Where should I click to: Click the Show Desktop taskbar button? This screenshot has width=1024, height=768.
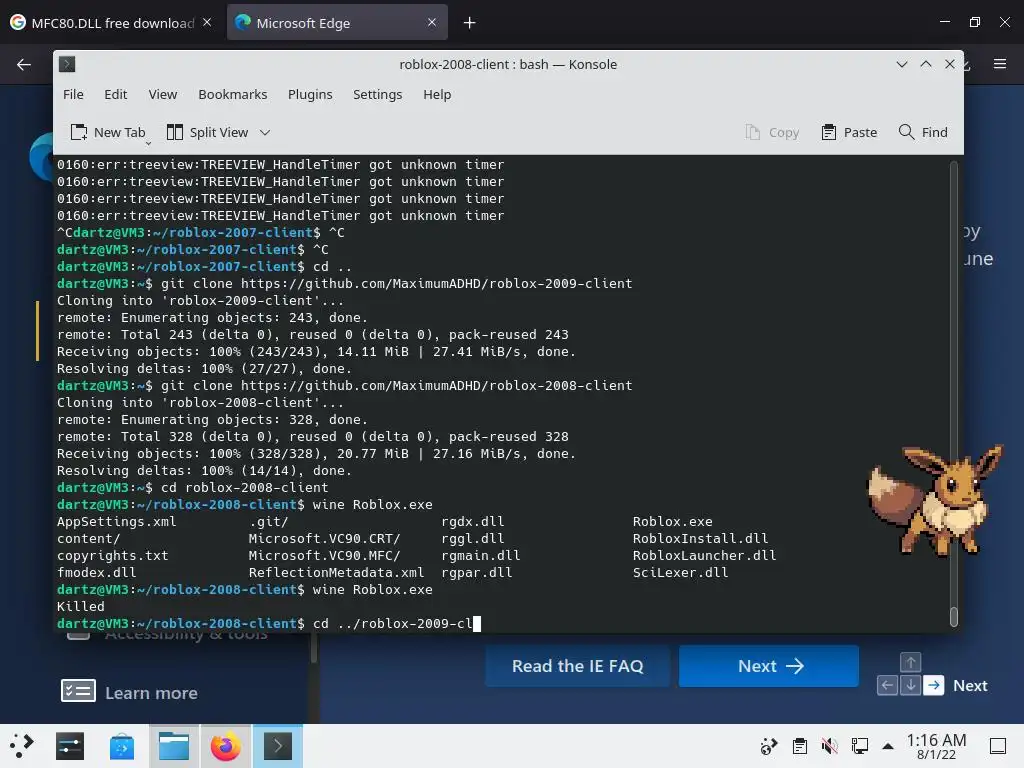pyautogui.click(x=998, y=746)
